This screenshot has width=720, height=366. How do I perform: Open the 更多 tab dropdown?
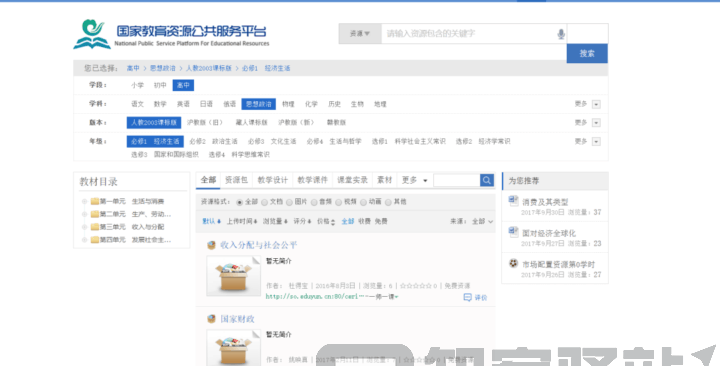click(x=414, y=180)
